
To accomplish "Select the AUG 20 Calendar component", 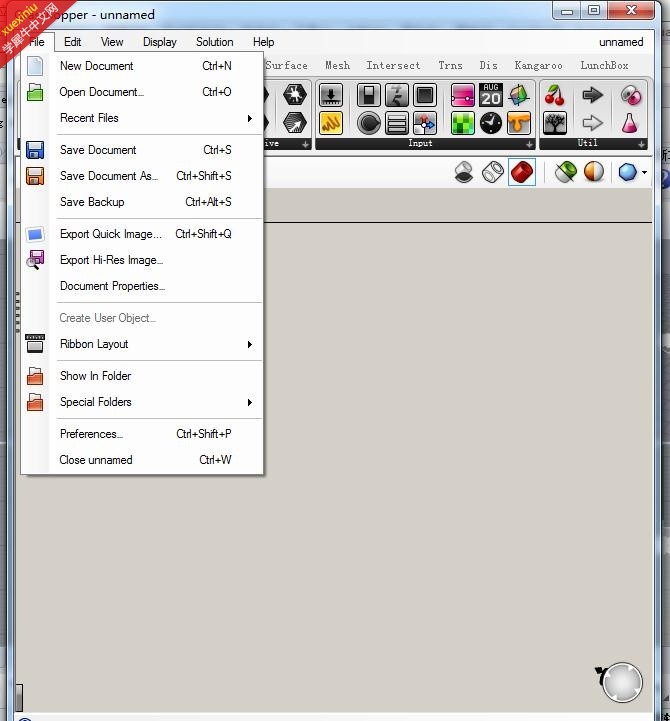I will pyautogui.click(x=491, y=95).
